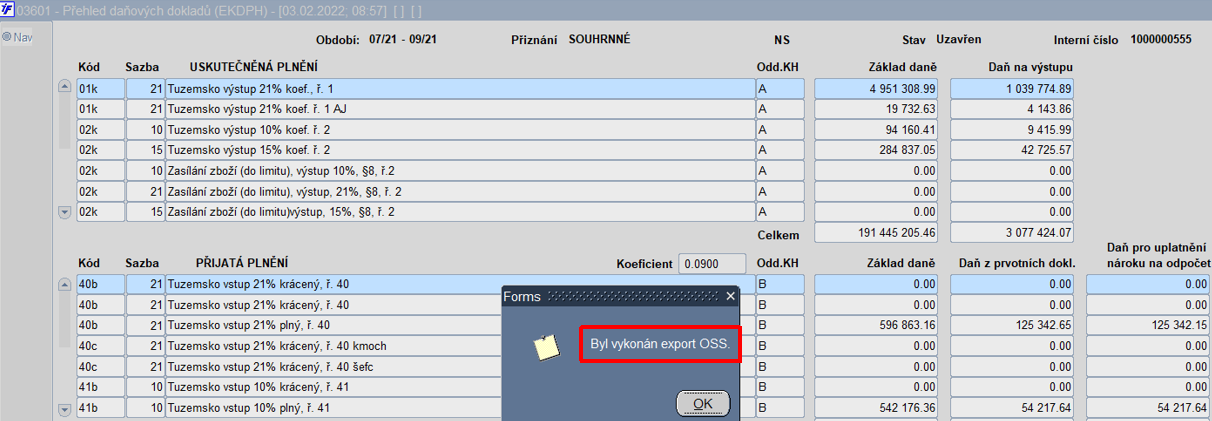Click the tax base value 4 951 308.99

(877, 89)
